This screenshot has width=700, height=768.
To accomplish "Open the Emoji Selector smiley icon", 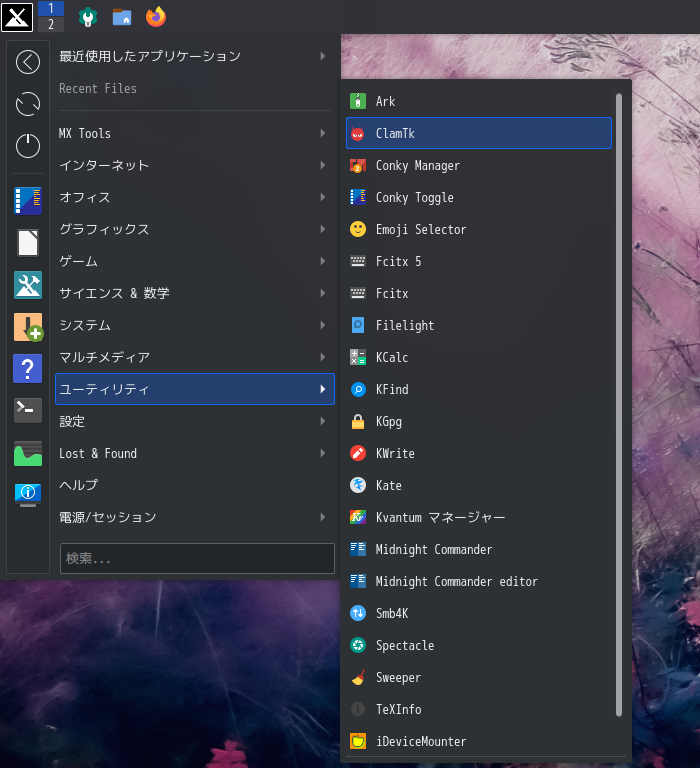I will pos(358,229).
